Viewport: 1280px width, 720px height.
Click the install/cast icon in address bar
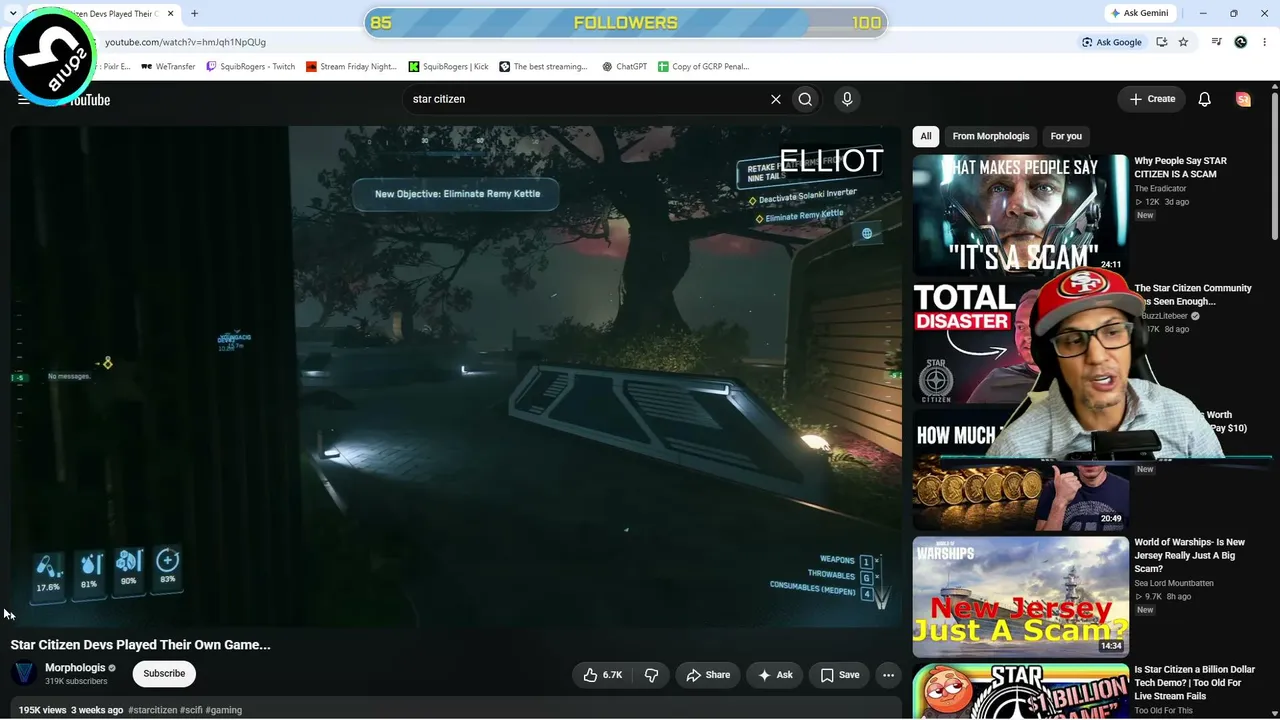(x=1162, y=42)
